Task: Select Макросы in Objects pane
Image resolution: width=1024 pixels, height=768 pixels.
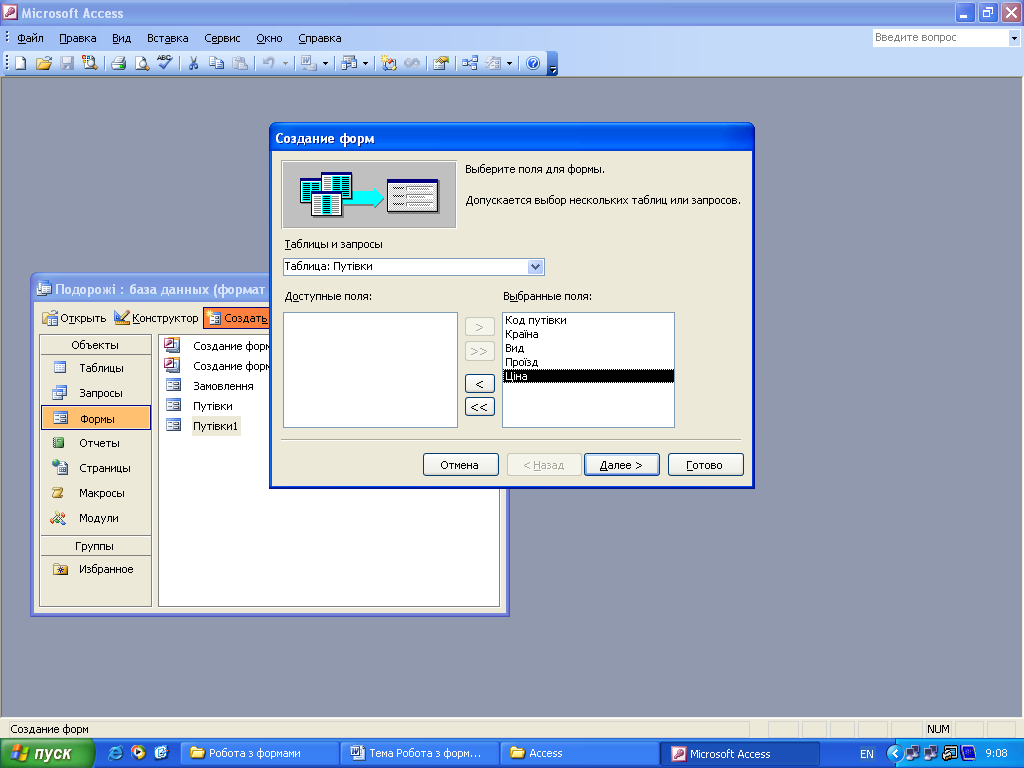Action: pos(95,493)
